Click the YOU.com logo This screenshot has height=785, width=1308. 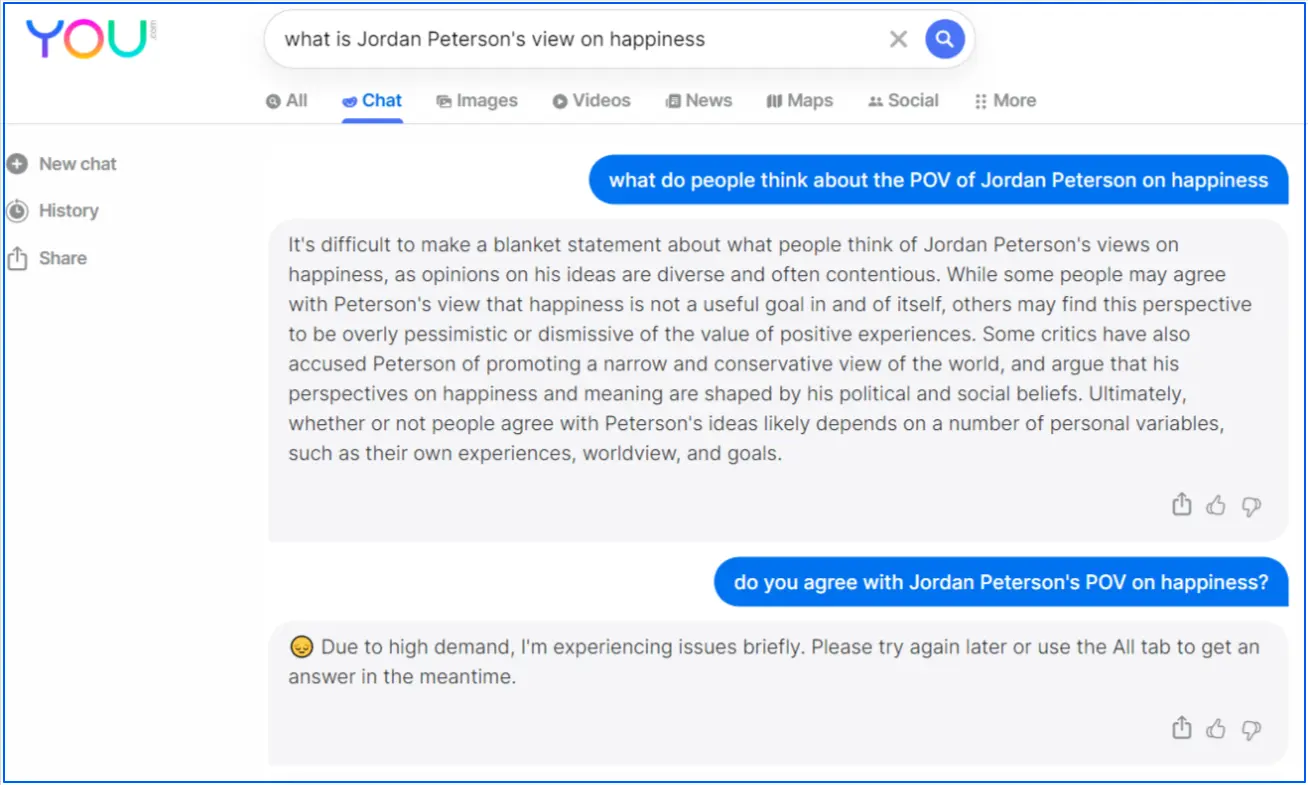point(91,39)
